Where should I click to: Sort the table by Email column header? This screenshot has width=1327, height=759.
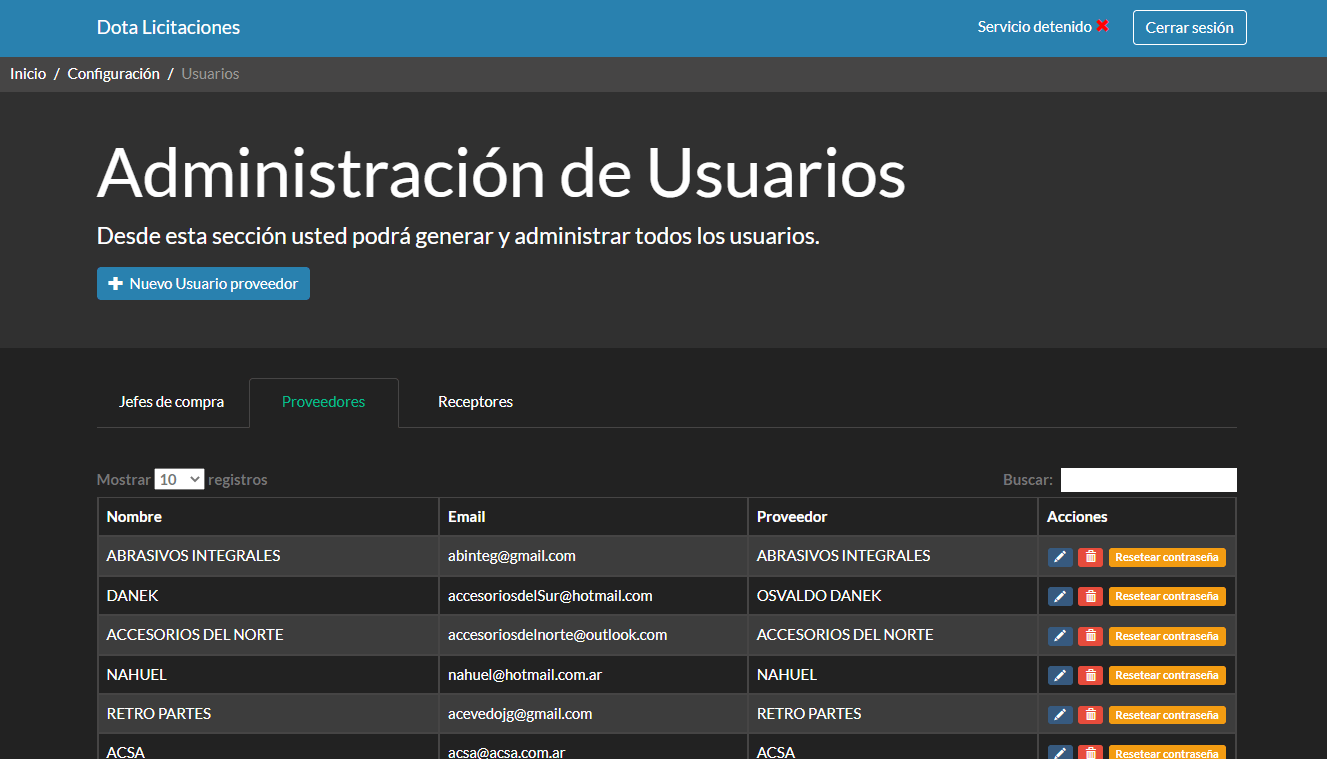click(467, 517)
